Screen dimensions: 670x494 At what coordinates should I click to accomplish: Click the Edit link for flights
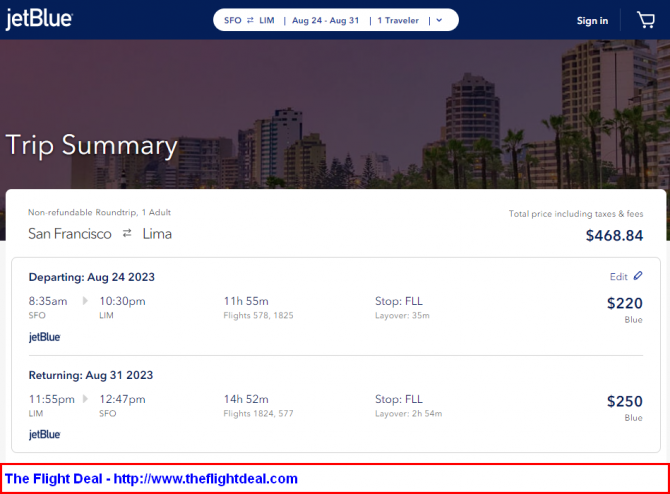618,276
